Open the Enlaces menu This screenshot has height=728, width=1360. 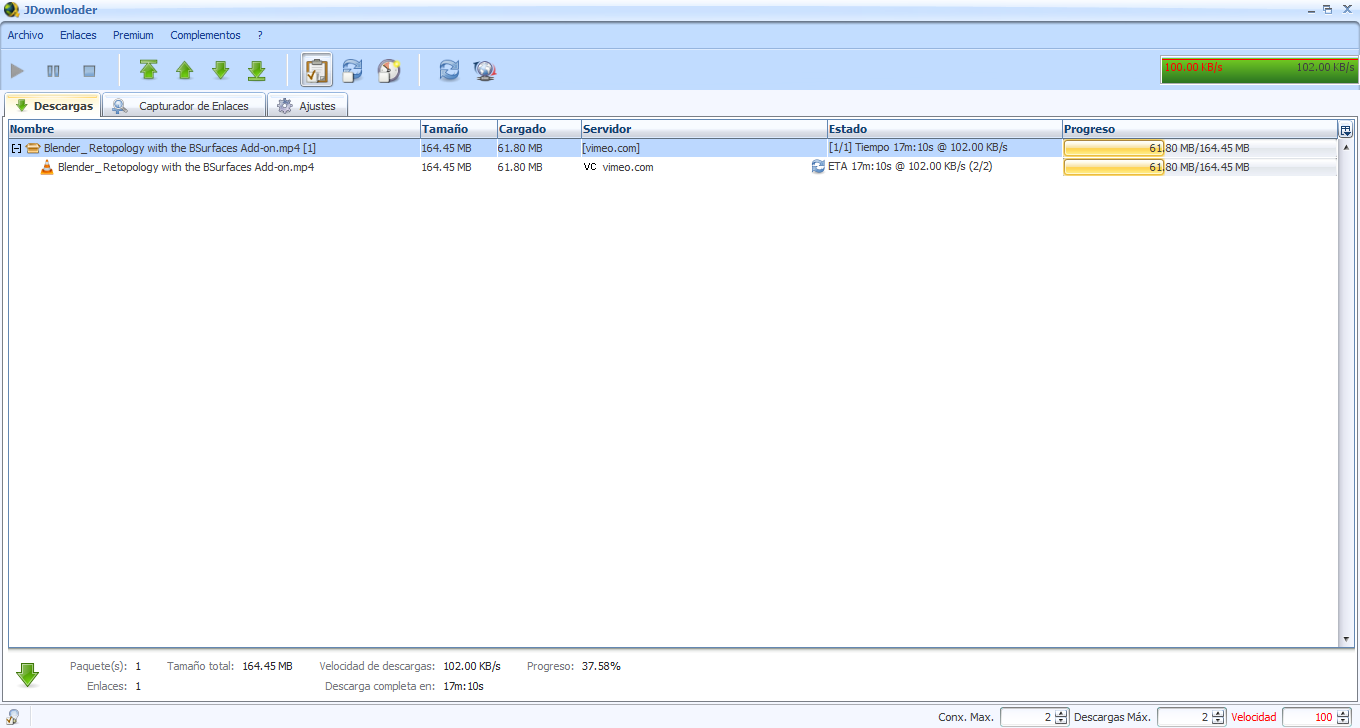pos(78,35)
